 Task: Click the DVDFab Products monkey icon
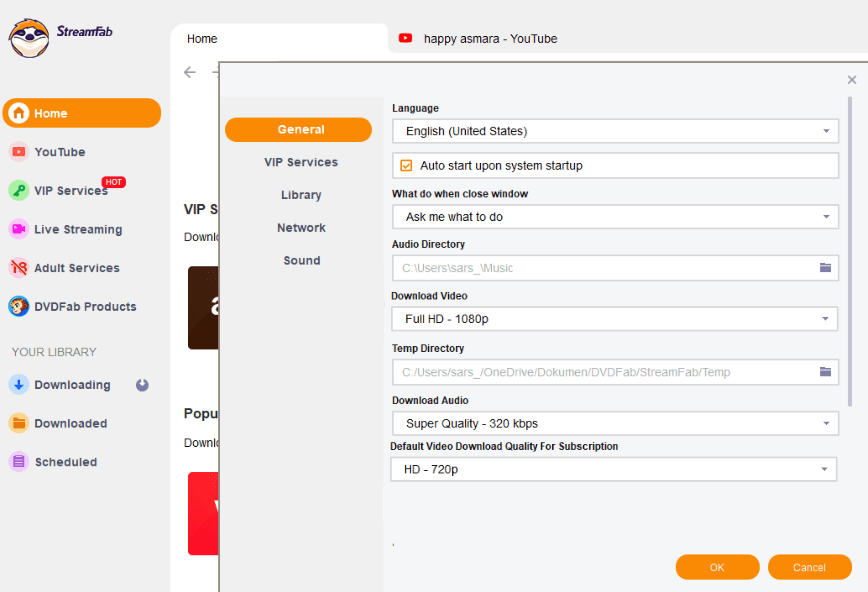point(19,306)
